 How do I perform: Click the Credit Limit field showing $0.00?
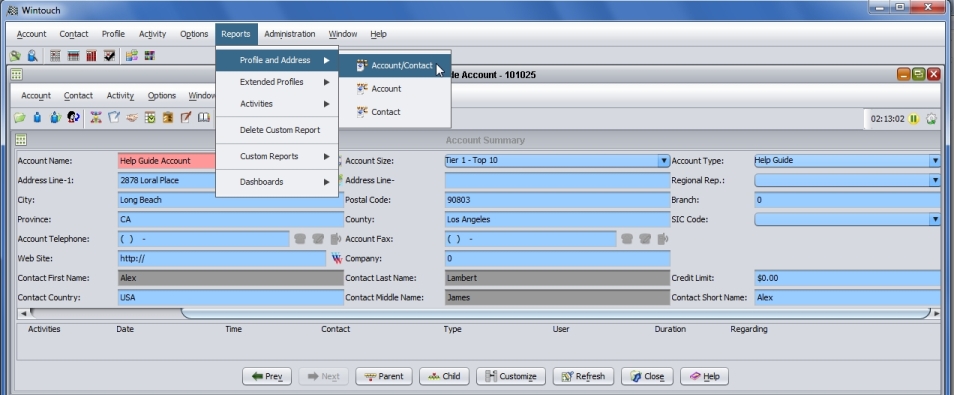click(x=848, y=278)
